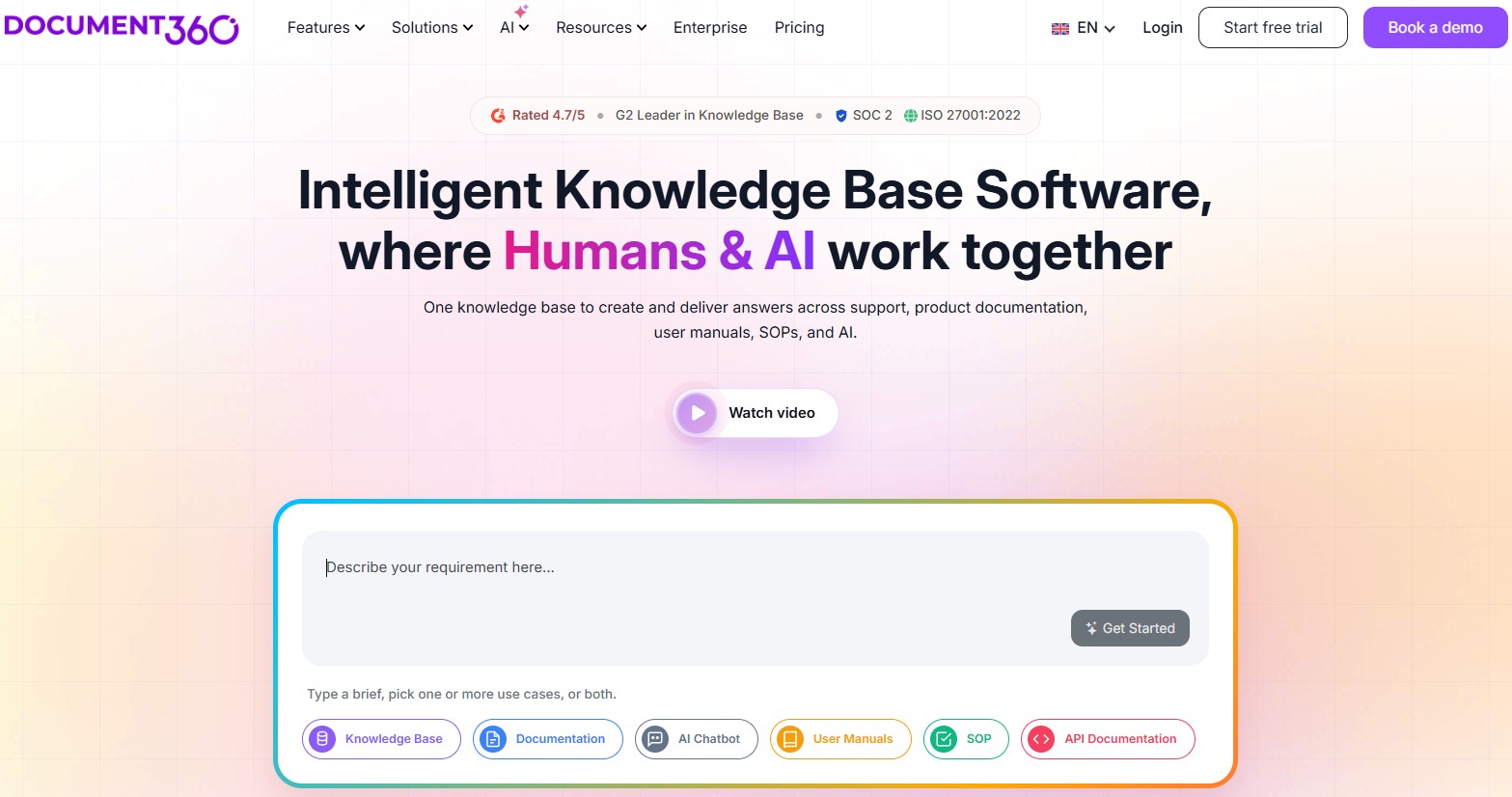The image size is (1512, 797).
Task: Go to the Enterprise page
Action: [x=710, y=28]
